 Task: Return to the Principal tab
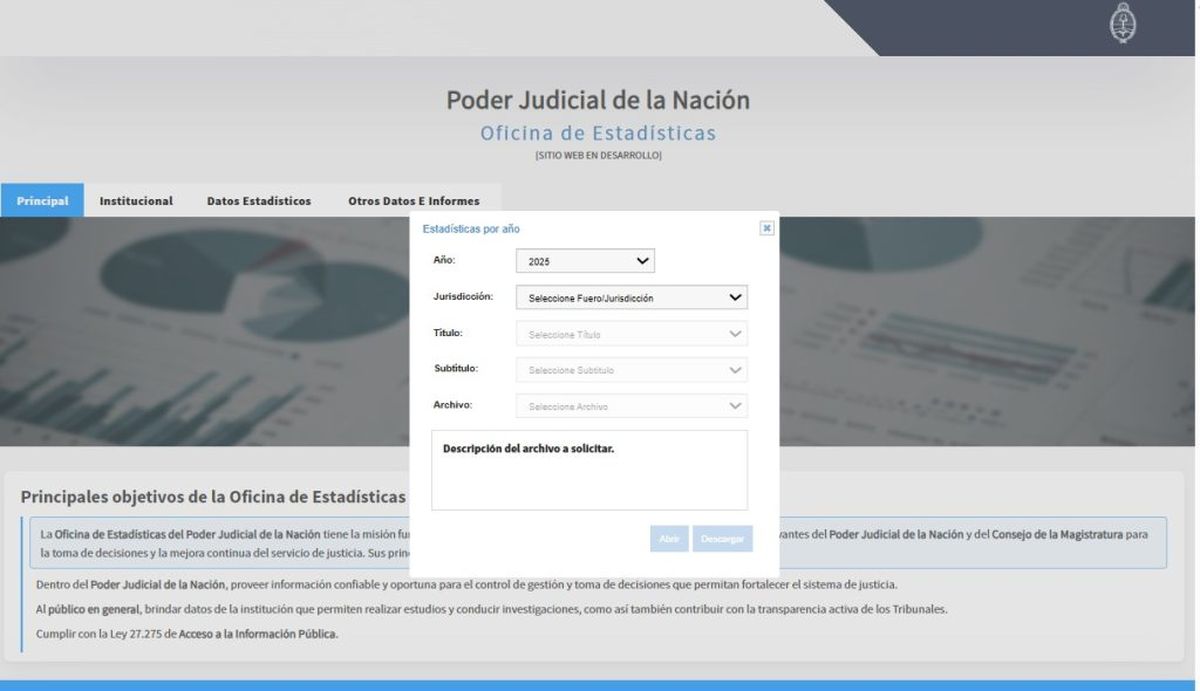click(x=42, y=200)
